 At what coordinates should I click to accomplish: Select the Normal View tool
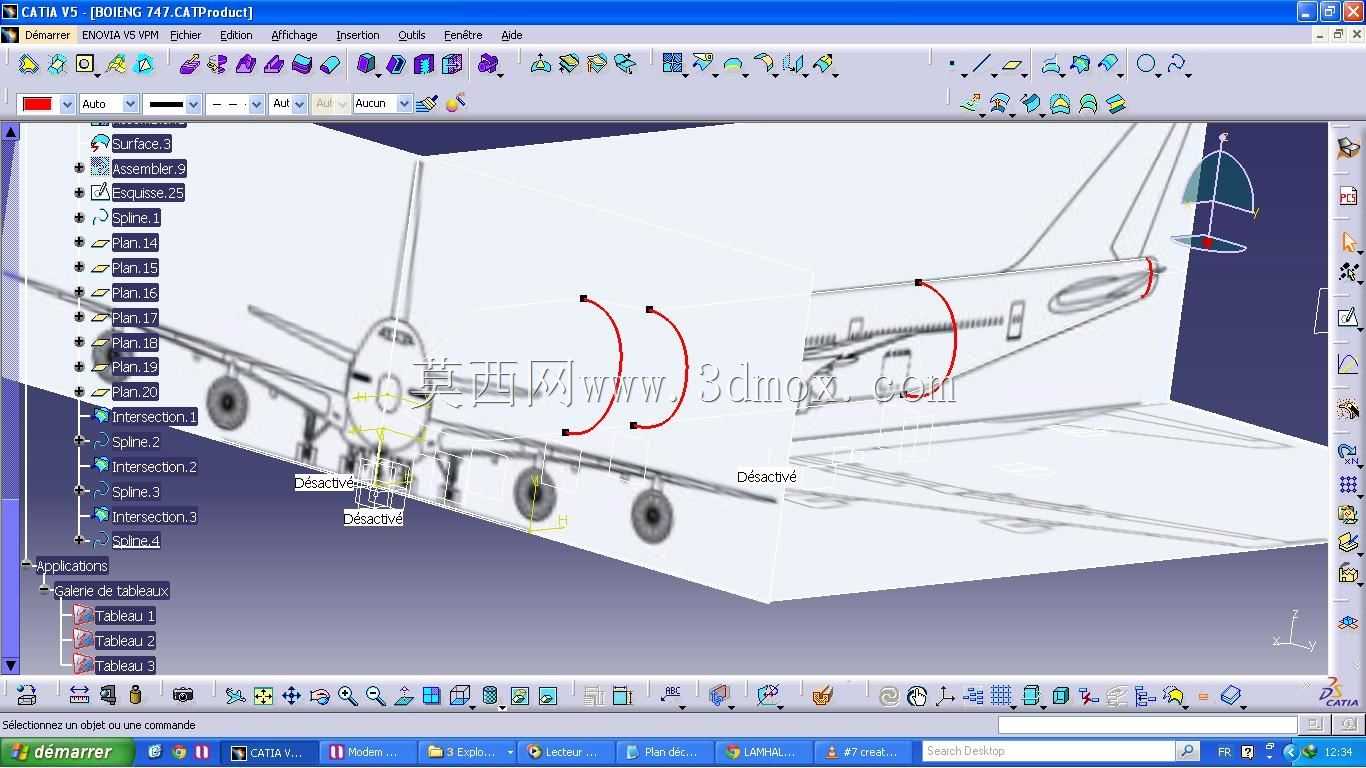403,696
